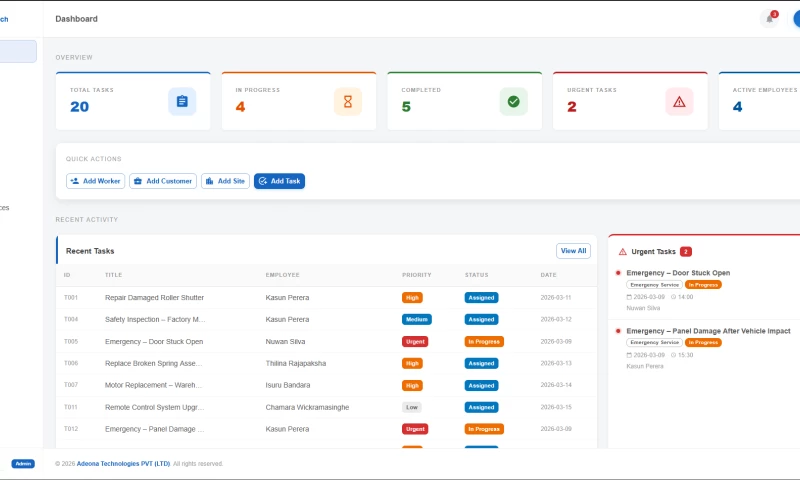The width and height of the screenshot is (800, 480).
Task: Click the Total Tasks value 20
Action: [x=80, y=107]
